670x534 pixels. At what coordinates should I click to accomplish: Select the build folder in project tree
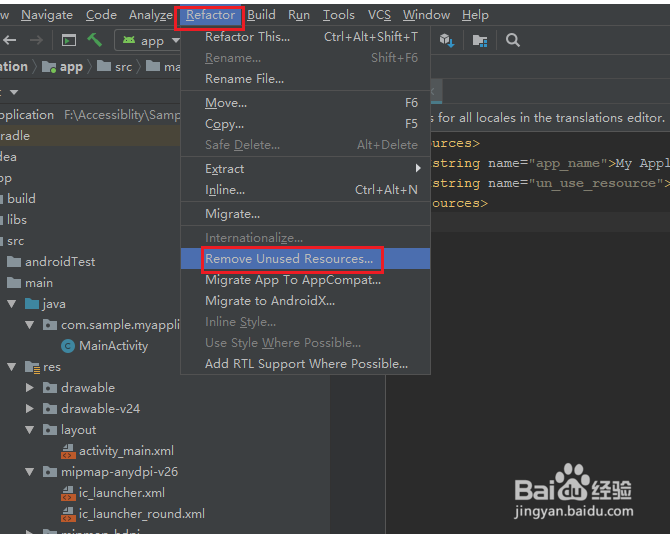tap(21, 199)
